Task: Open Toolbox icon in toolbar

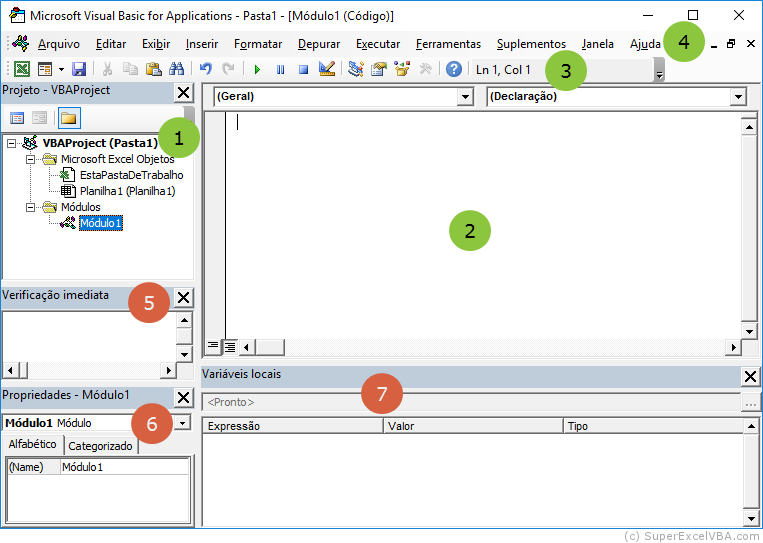Action: click(x=425, y=69)
